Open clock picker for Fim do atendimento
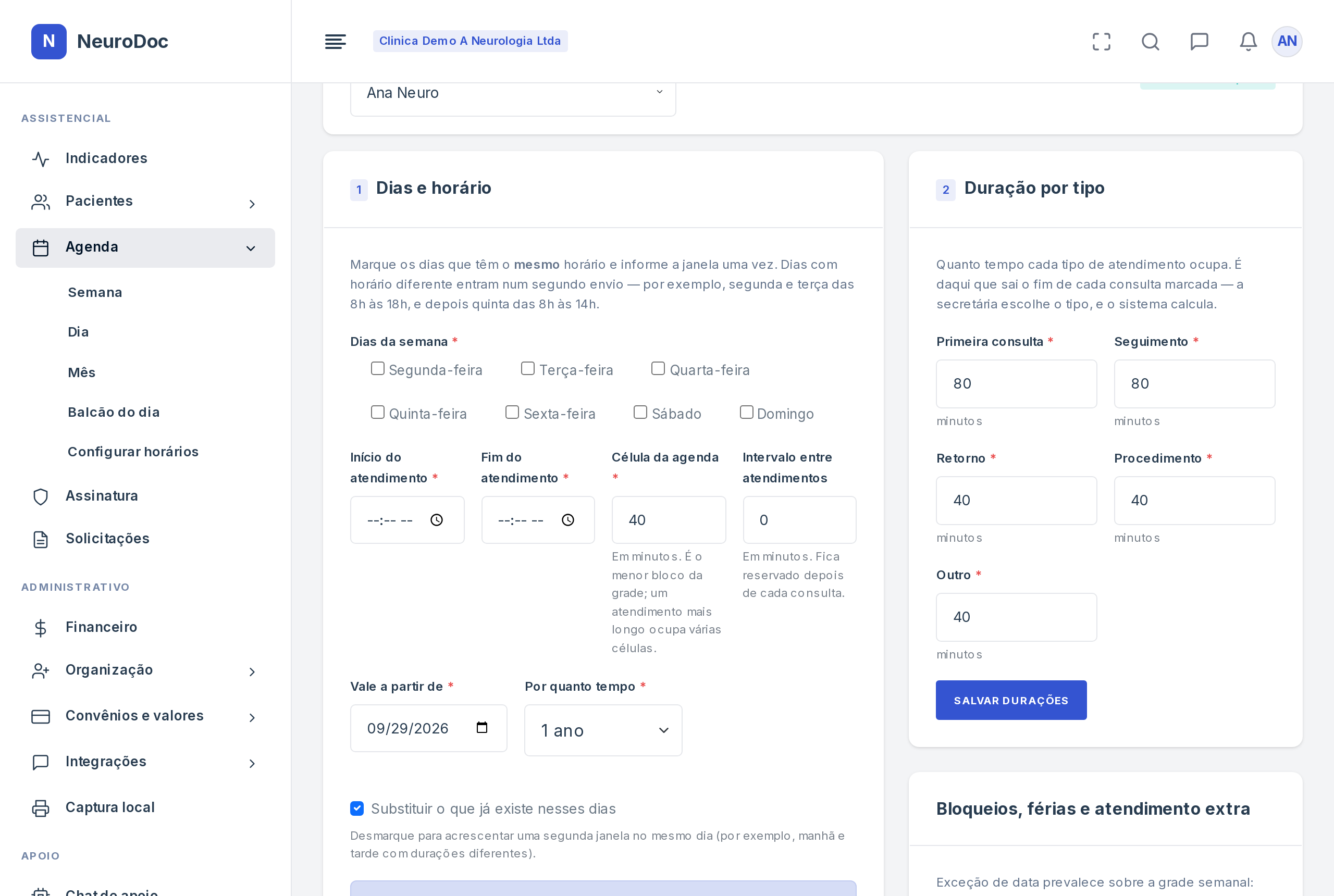 coord(567,520)
